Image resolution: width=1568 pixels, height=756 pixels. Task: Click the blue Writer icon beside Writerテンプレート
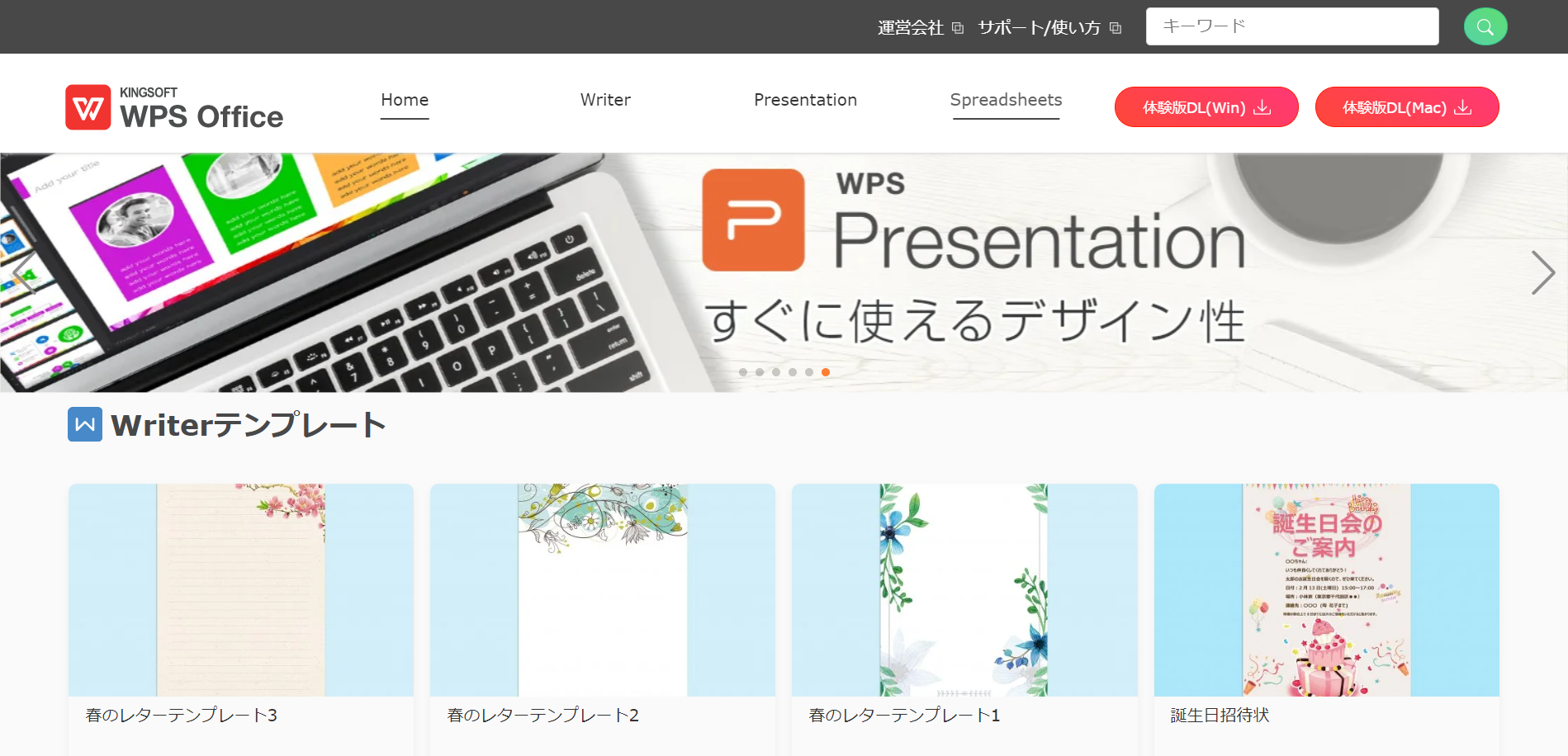(x=85, y=424)
